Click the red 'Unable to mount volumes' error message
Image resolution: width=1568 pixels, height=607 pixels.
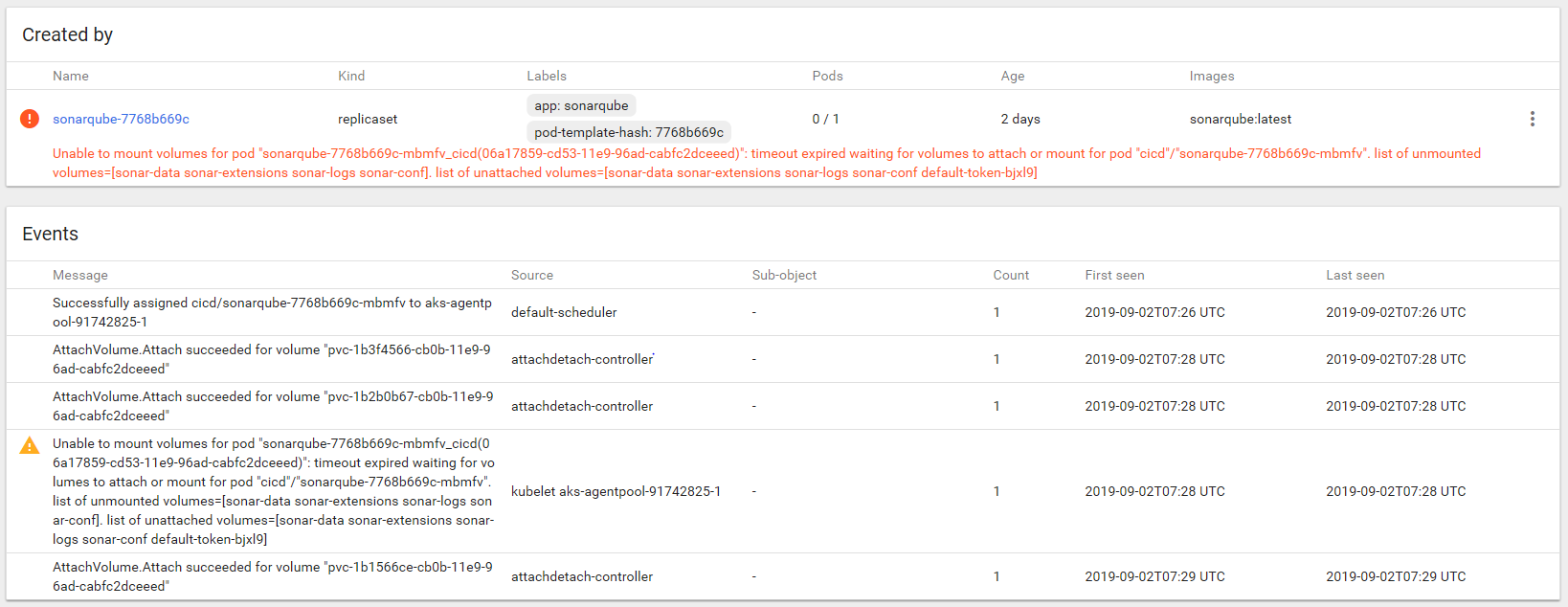767,163
